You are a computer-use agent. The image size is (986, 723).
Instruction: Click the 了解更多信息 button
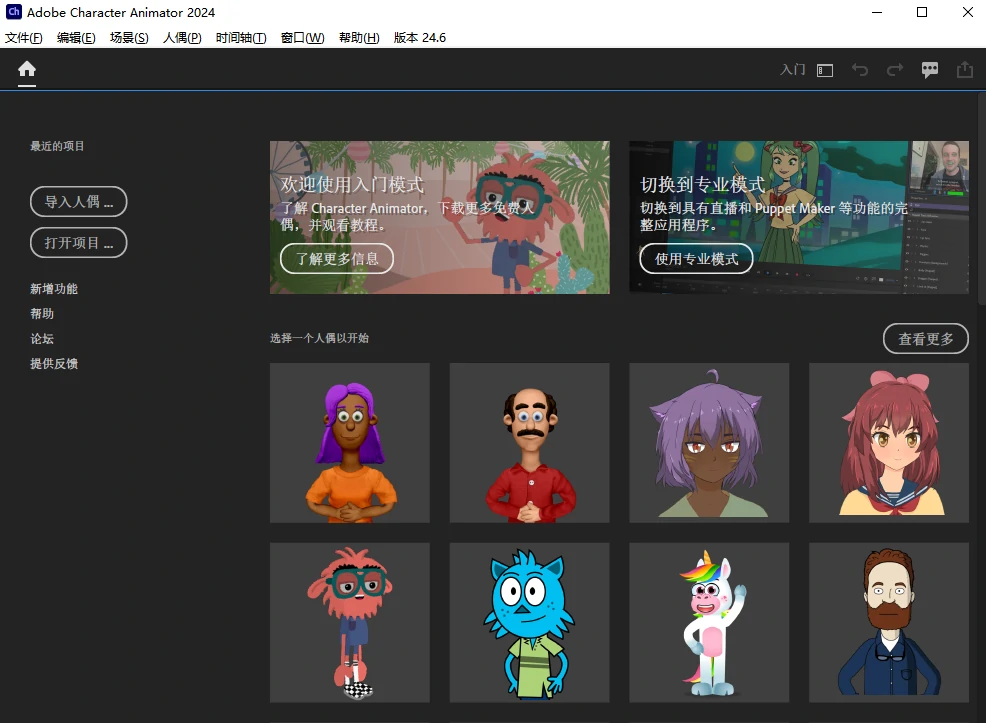click(337, 259)
